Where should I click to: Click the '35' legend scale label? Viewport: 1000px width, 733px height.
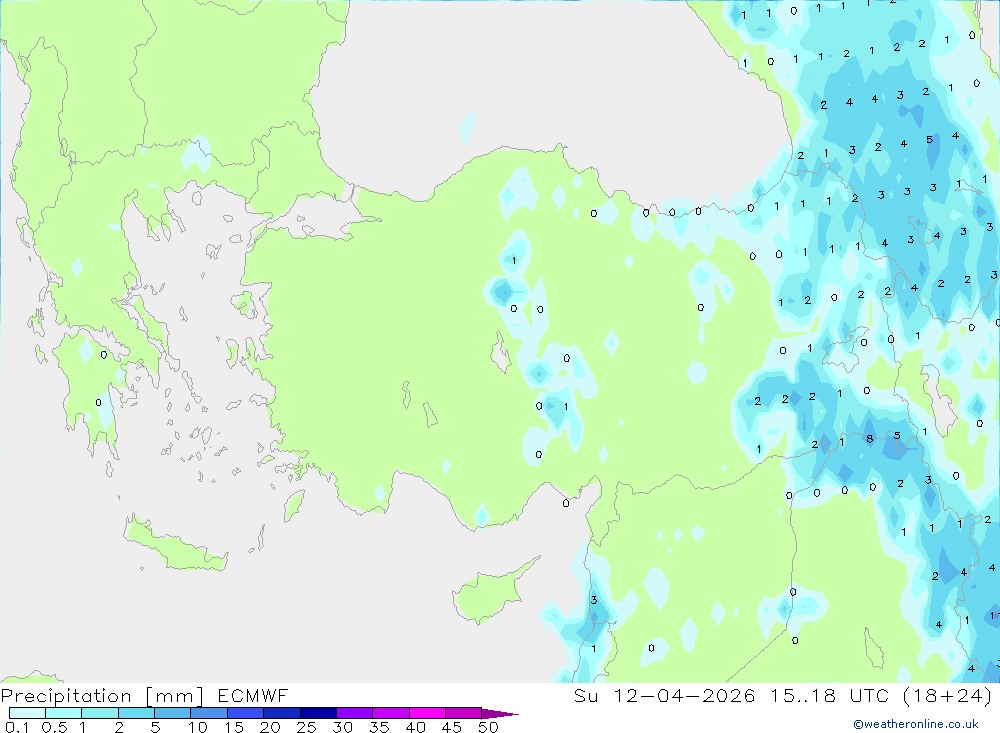tap(379, 727)
